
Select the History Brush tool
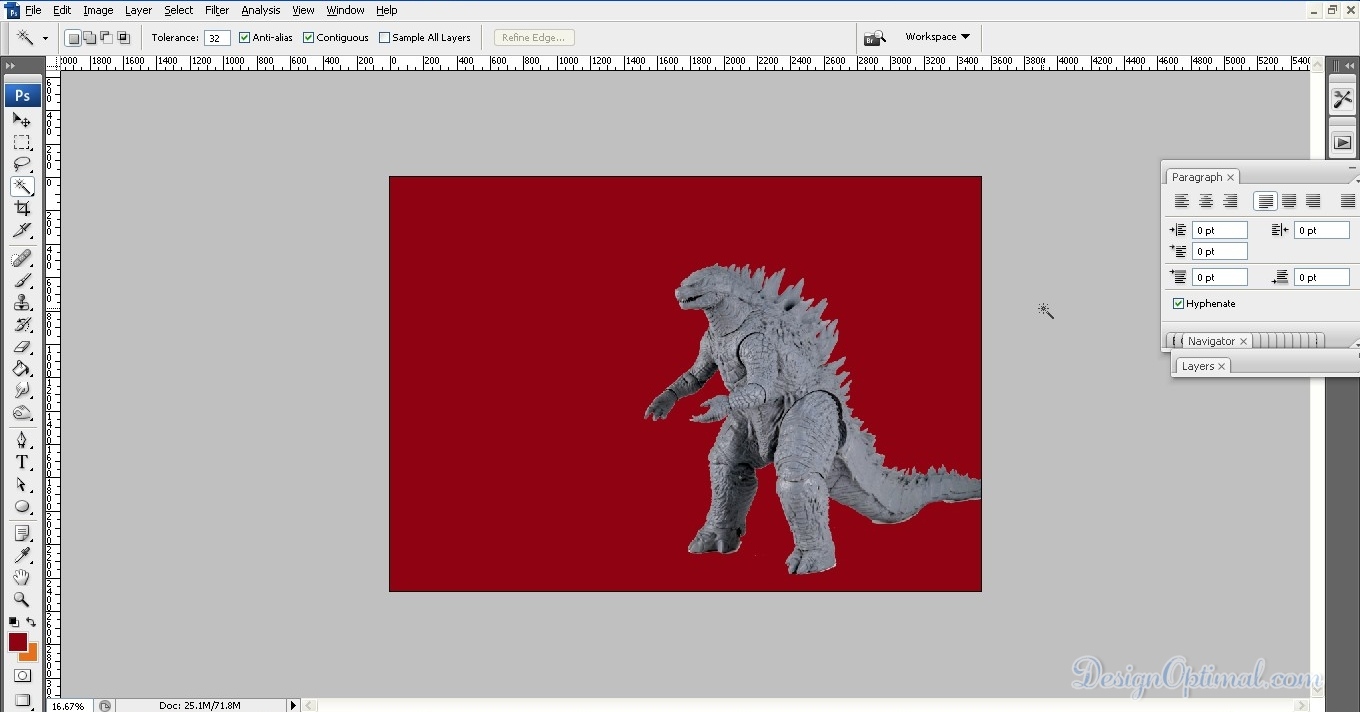pos(22,325)
